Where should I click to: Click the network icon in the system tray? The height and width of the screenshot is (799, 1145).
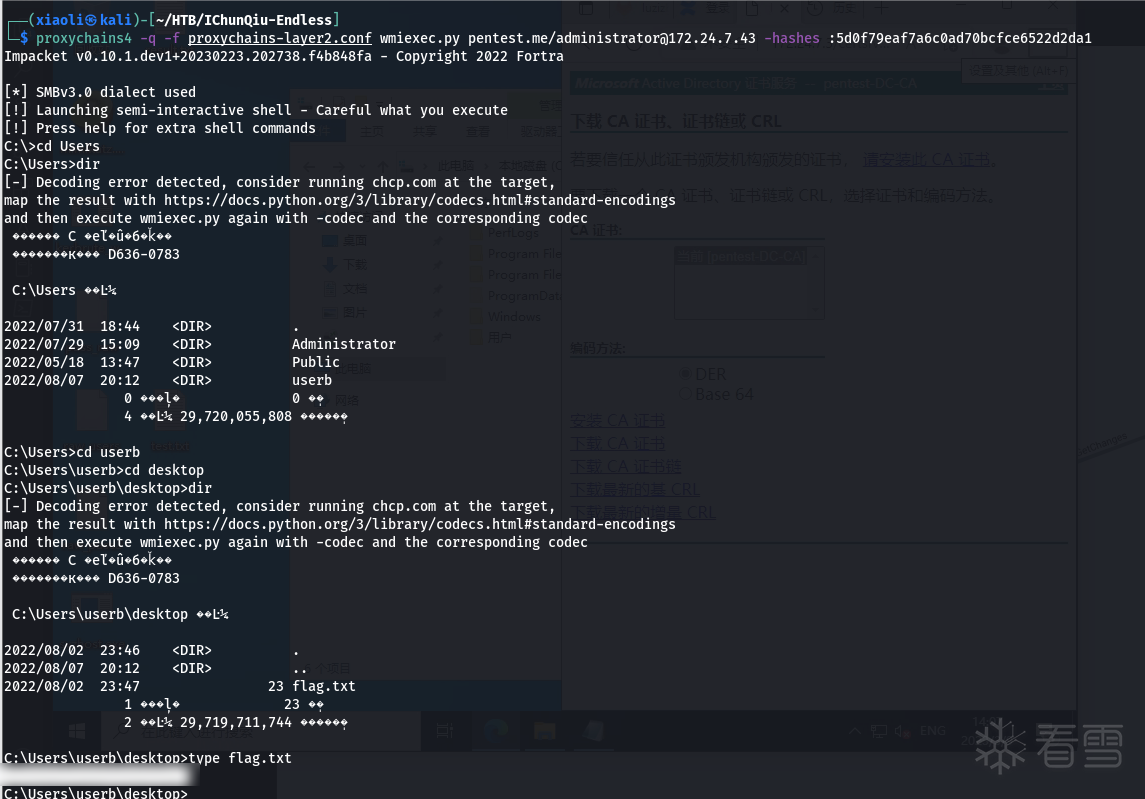point(879,731)
